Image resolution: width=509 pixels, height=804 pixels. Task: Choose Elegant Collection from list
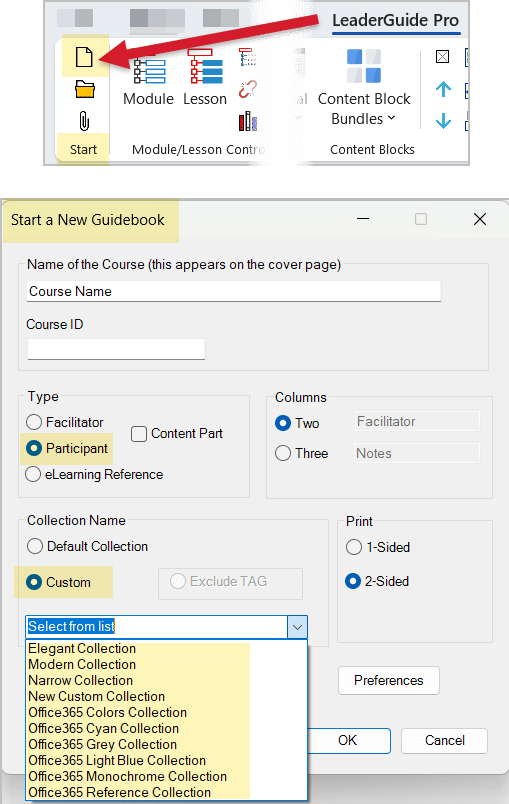pos(82,648)
